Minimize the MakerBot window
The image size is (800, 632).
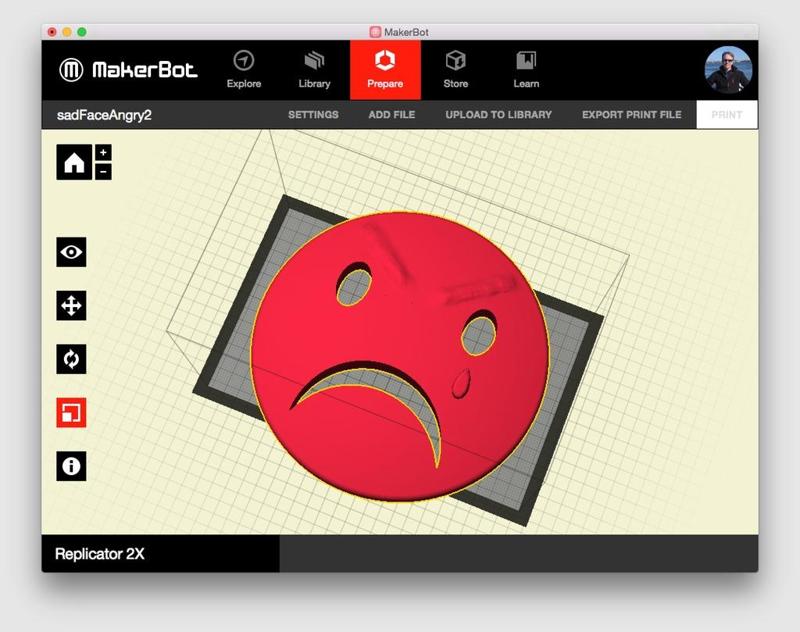point(67,32)
